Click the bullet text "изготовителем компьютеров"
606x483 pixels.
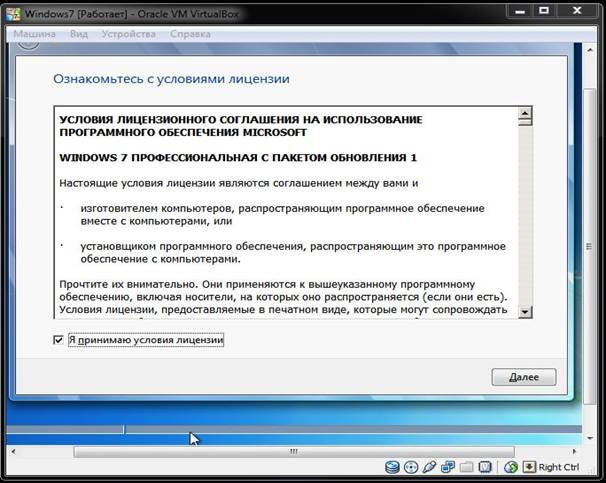click(282, 214)
